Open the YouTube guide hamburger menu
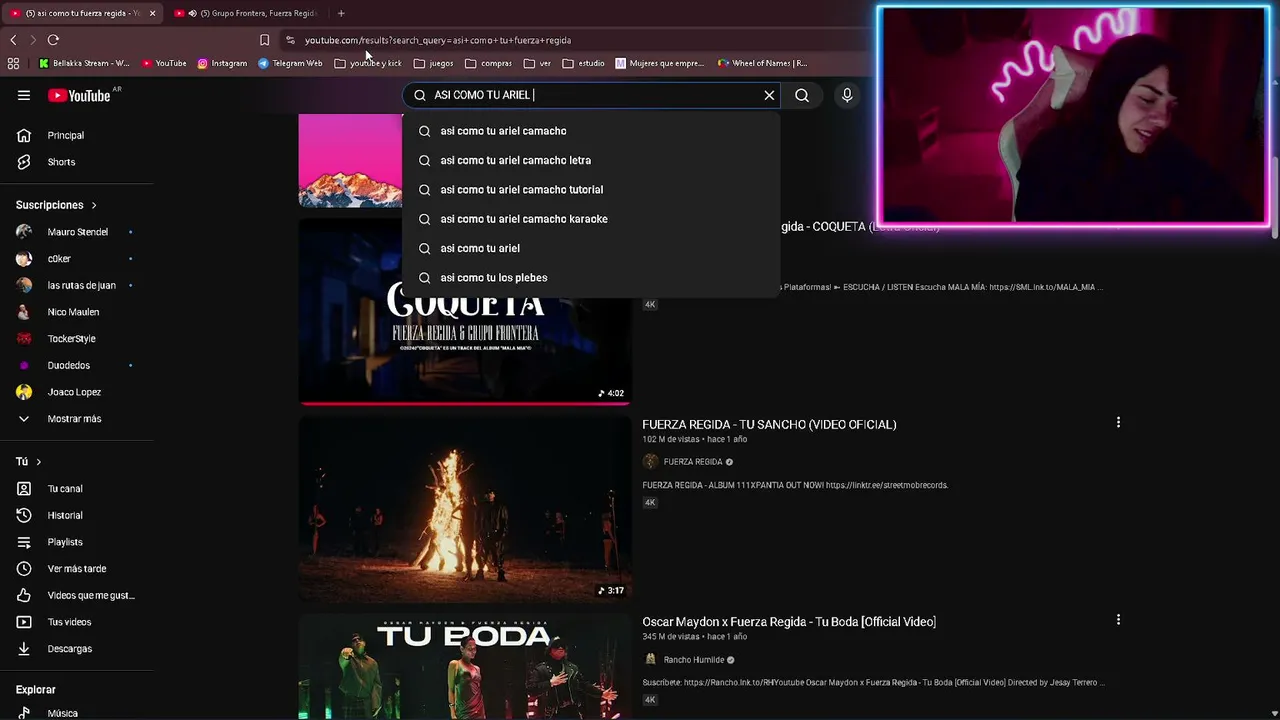This screenshot has width=1280, height=720. tap(24, 95)
